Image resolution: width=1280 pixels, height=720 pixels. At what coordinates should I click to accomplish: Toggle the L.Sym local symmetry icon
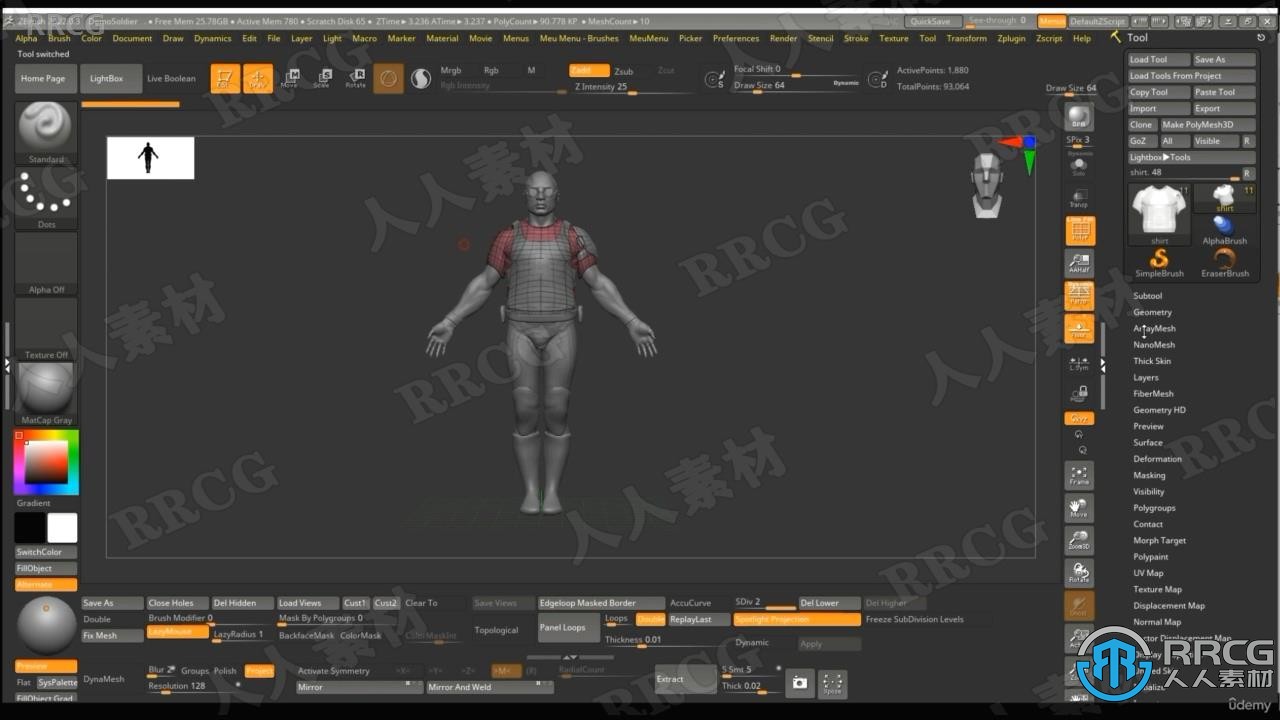point(1079,362)
